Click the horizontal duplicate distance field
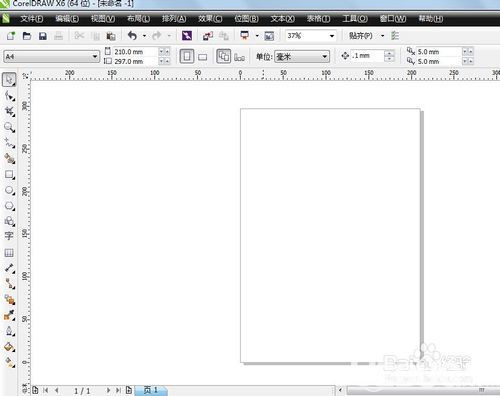The height and width of the screenshot is (396, 500). pos(439,52)
